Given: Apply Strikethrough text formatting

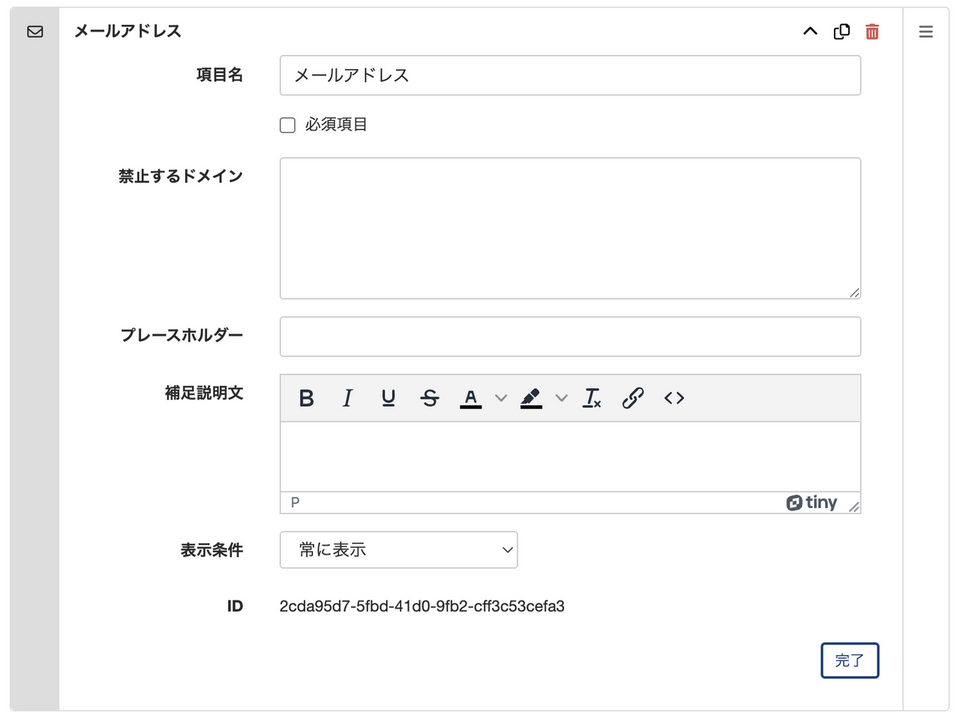Looking at the screenshot, I should (x=430, y=398).
